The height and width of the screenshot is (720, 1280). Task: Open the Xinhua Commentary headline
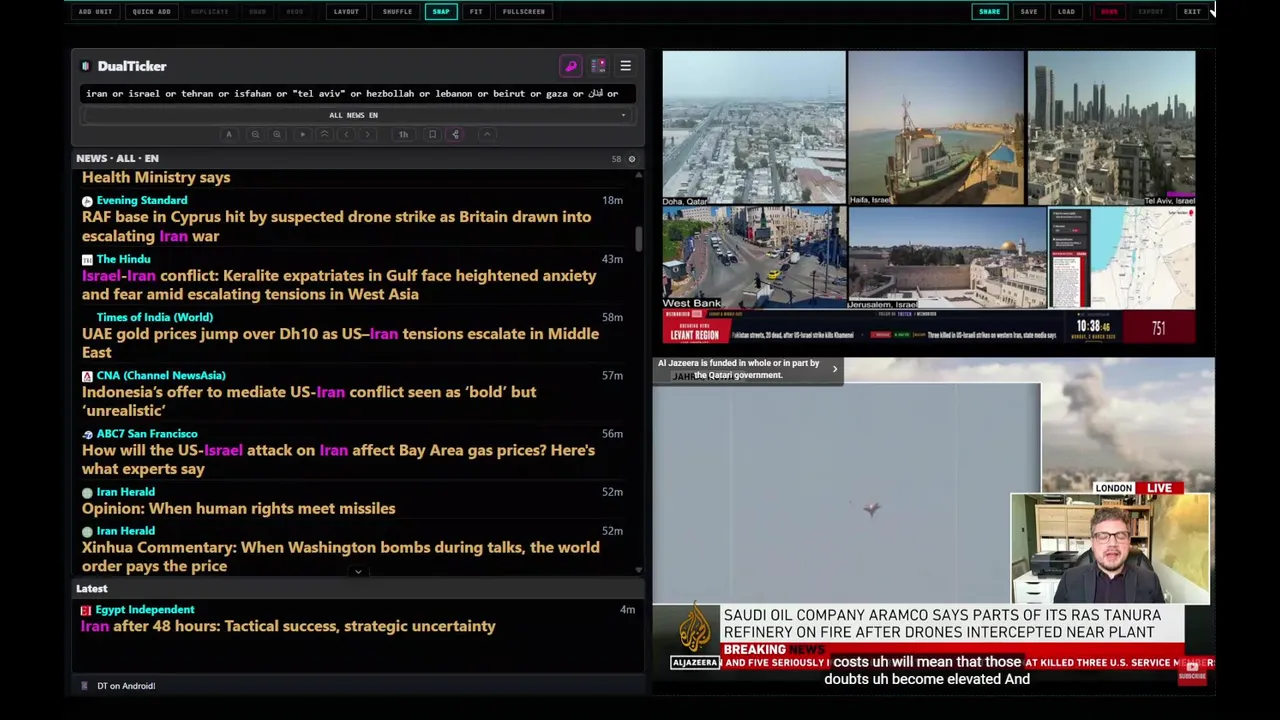(x=341, y=556)
